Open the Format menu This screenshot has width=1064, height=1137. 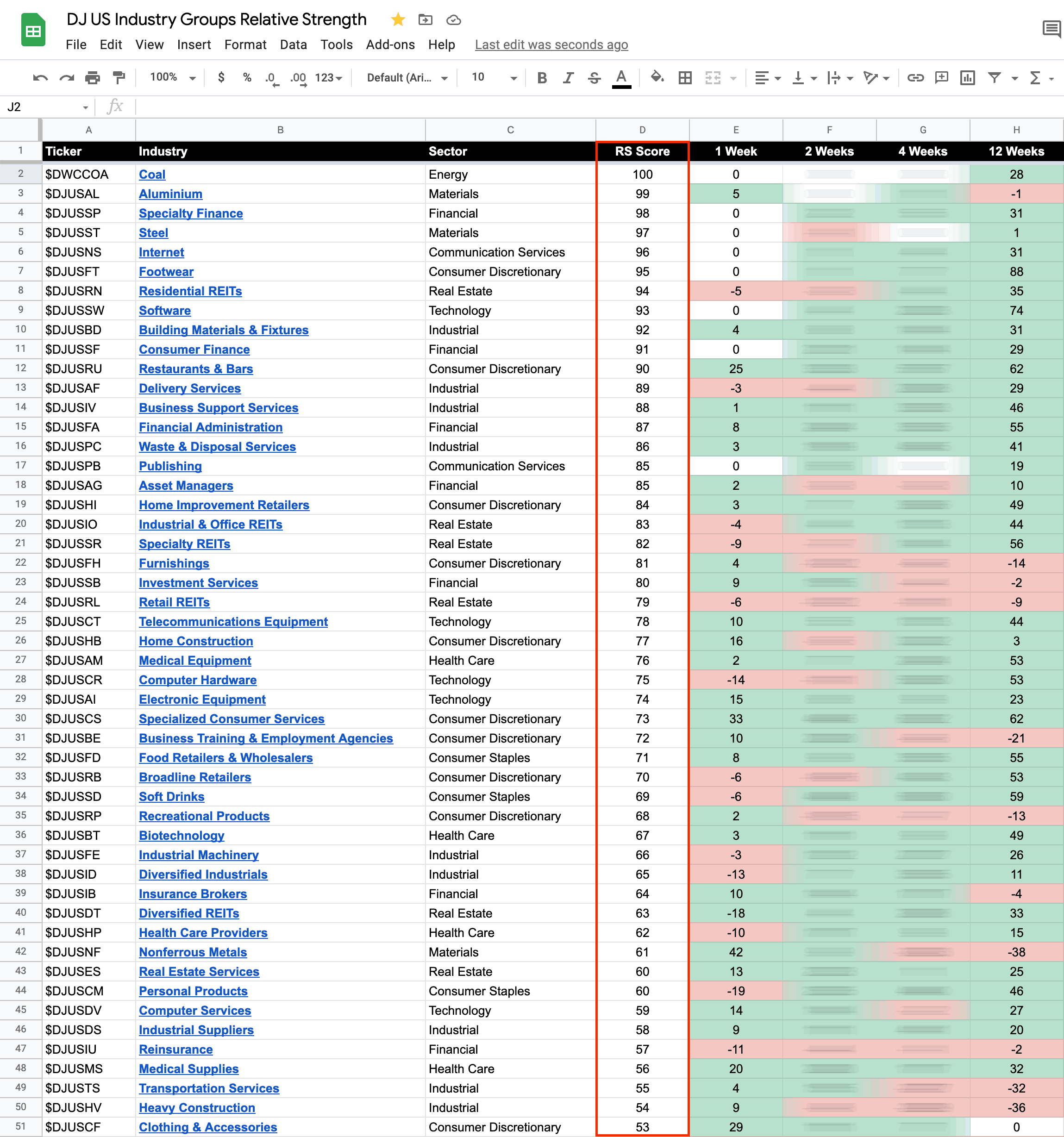coord(245,44)
